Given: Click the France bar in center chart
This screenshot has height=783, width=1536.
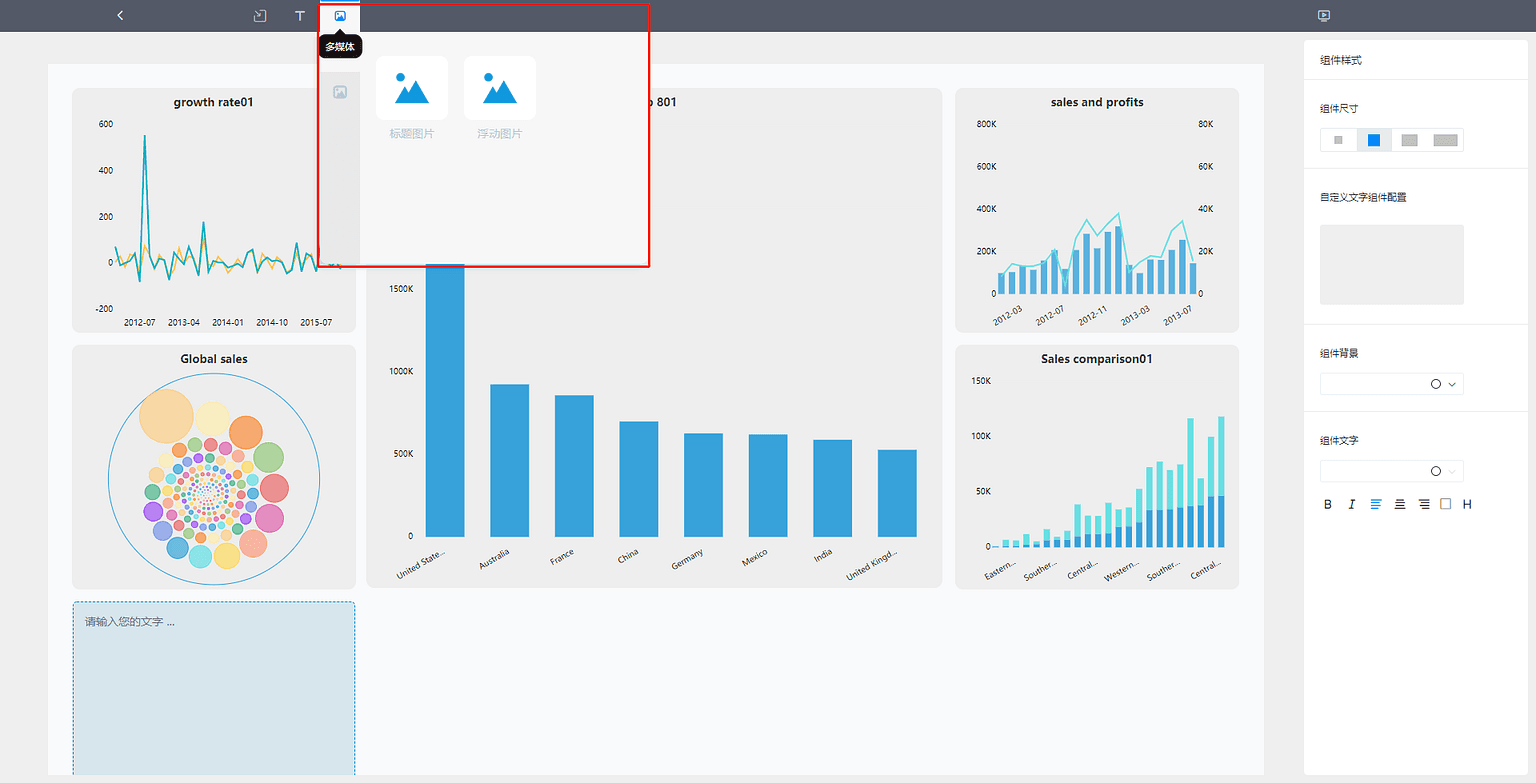Looking at the screenshot, I should pyautogui.click(x=574, y=466).
